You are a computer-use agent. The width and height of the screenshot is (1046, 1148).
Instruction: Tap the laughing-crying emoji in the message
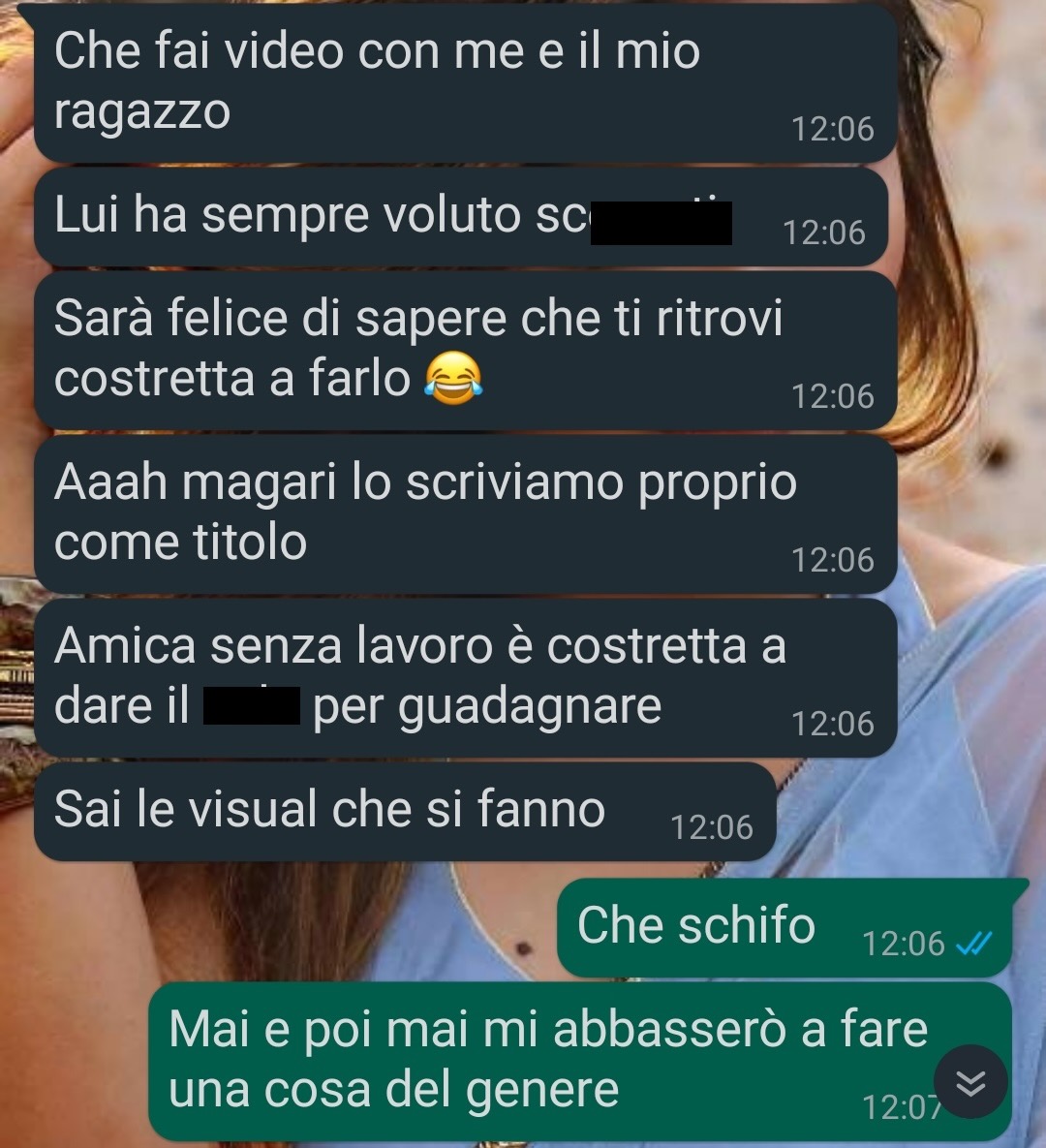click(x=454, y=378)
